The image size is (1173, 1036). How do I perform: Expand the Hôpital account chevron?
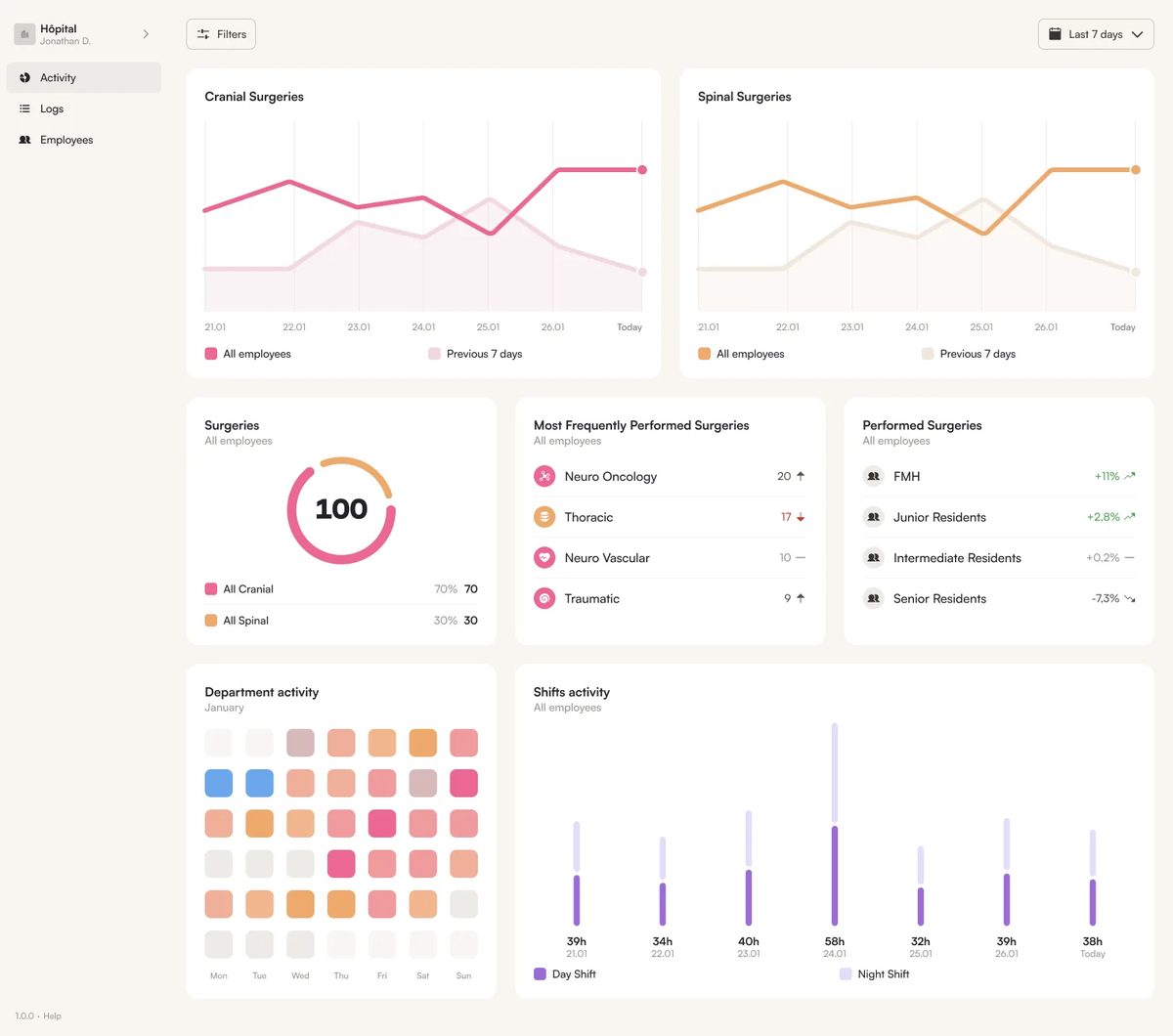pos(146,34)
